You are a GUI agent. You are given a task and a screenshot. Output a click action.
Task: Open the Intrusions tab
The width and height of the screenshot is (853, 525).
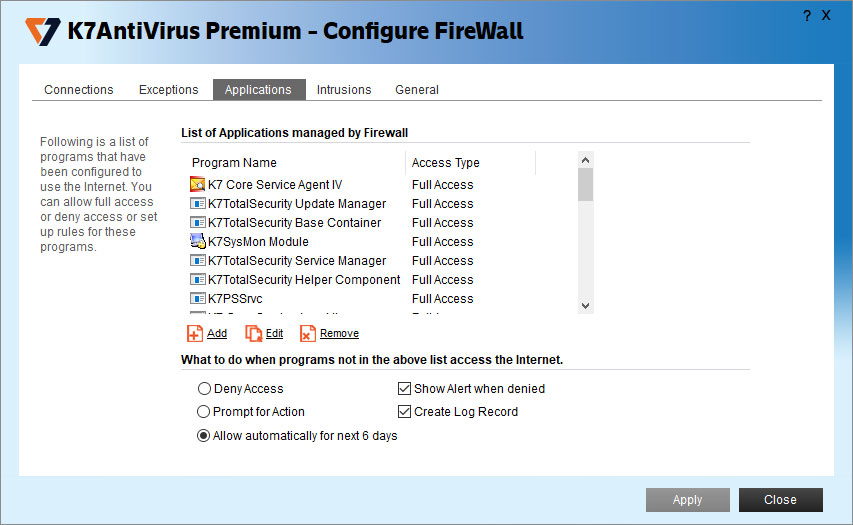coord(344,90)
